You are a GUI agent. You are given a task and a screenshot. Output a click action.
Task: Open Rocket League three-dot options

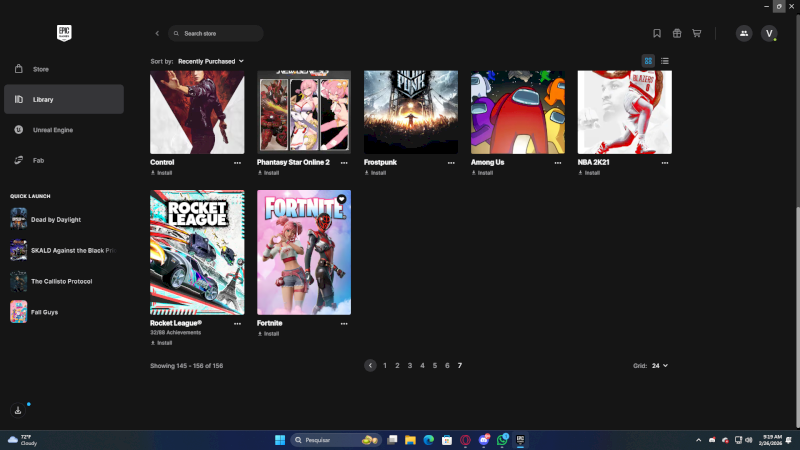[x=237, y=323]
